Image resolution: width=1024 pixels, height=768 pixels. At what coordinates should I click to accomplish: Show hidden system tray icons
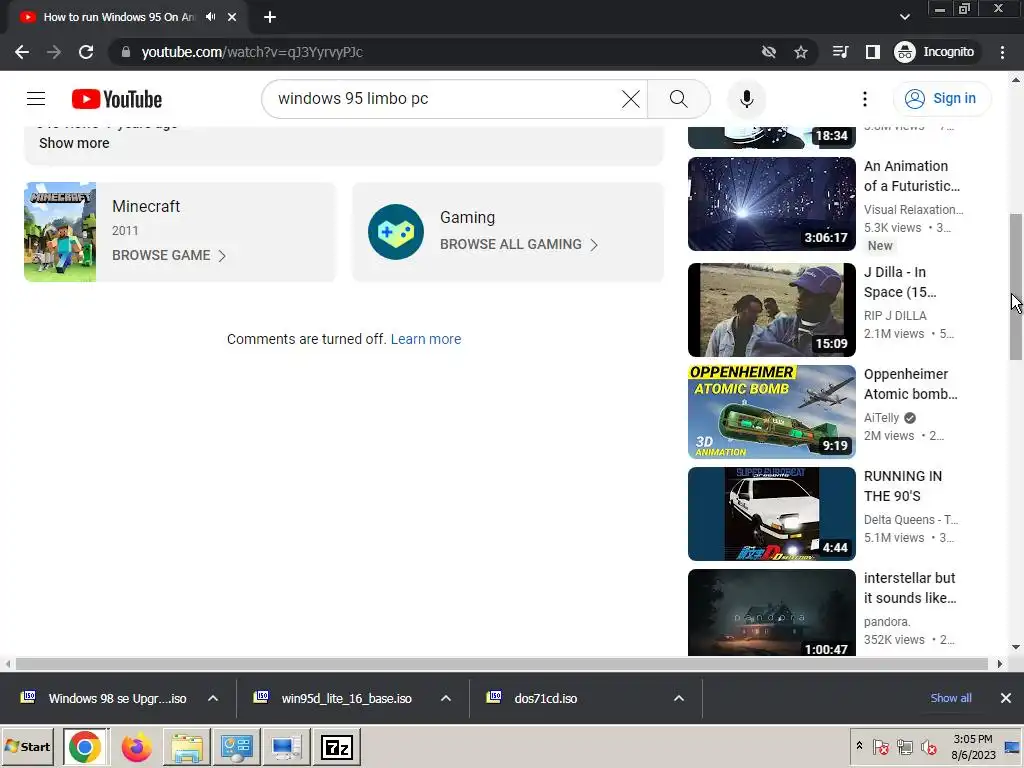coord(859,746)
